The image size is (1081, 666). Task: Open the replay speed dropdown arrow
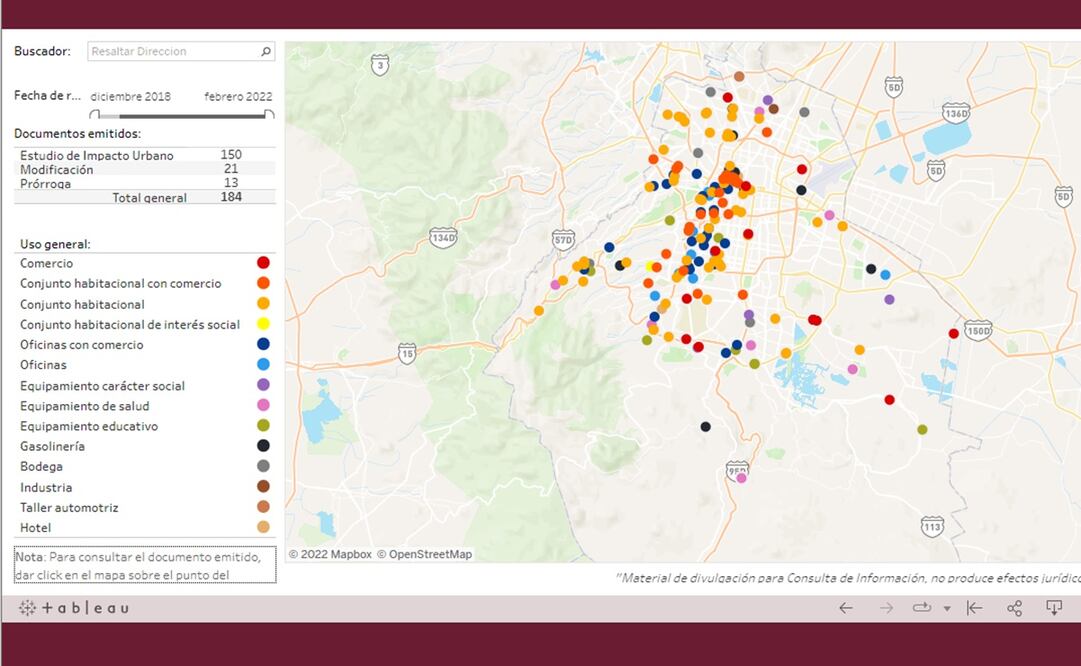pyautogui.click(x=946, y=609)
